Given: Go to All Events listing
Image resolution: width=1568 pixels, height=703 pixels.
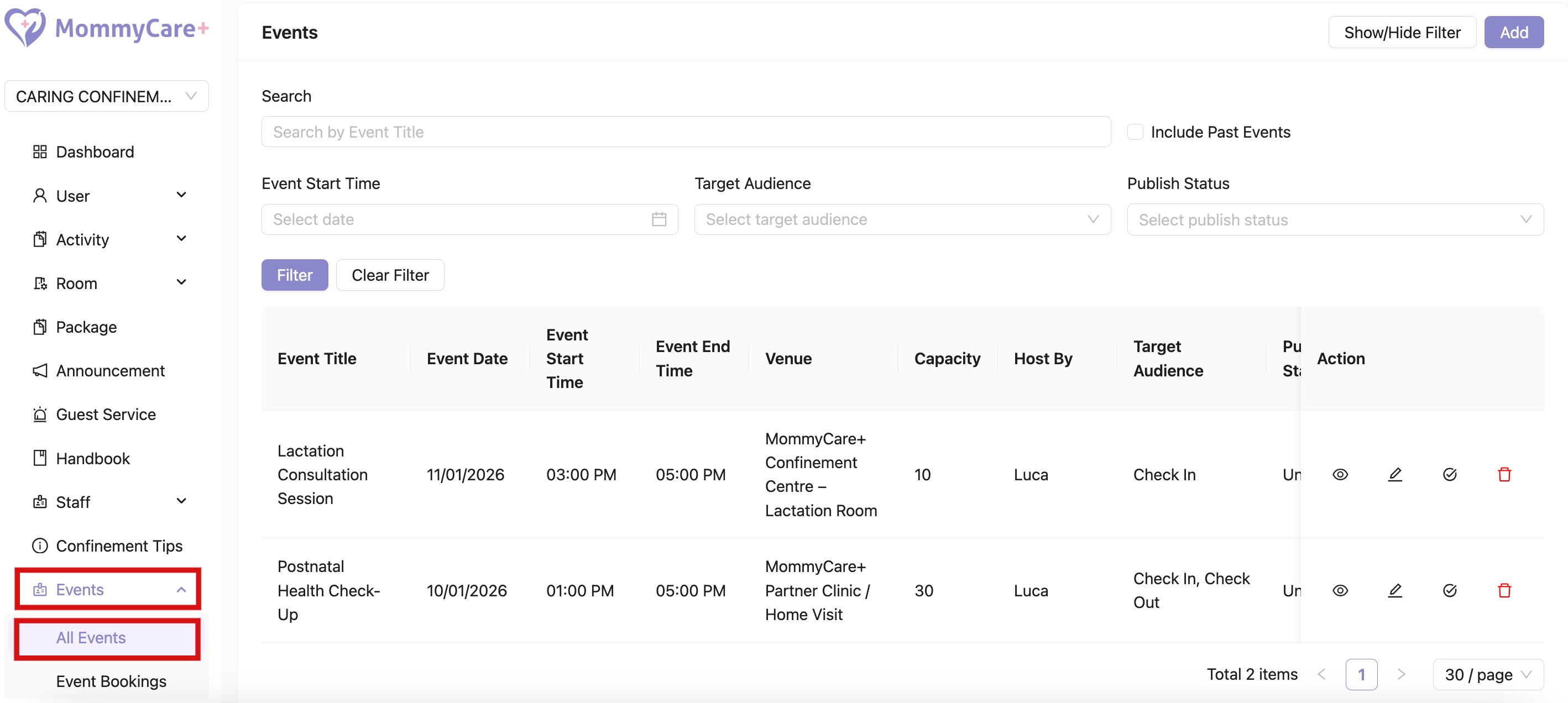Looking at the screenshot, I should click(x=90, y=638).
